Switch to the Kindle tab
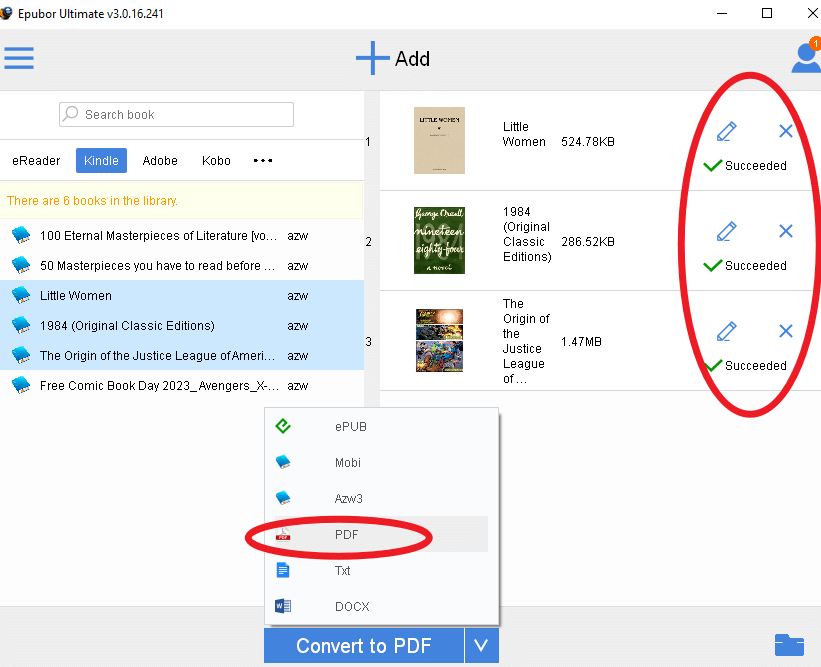The image size is (821, 667). coord(101,160)
